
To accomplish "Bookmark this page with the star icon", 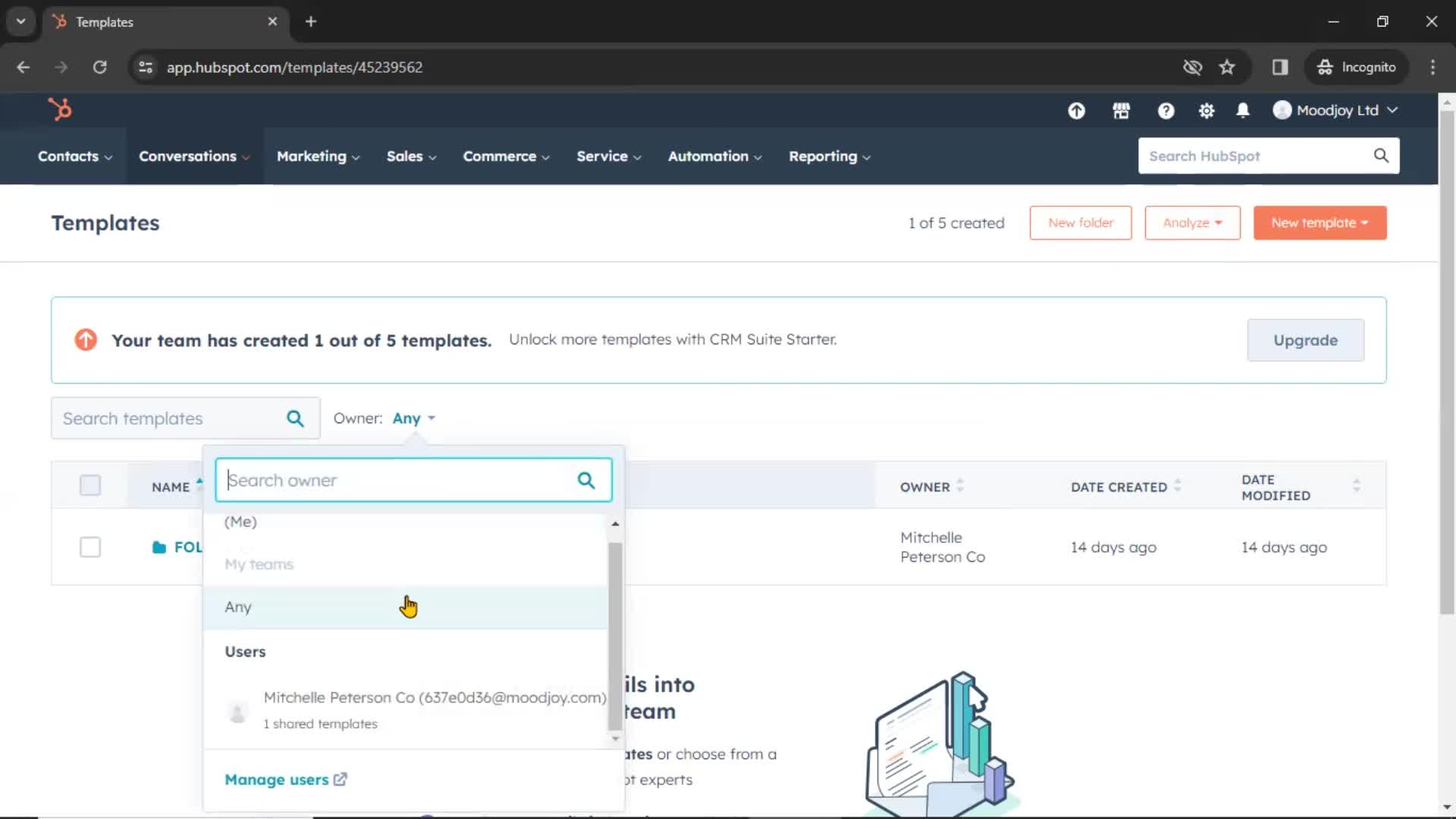I will pos(1227,67).
